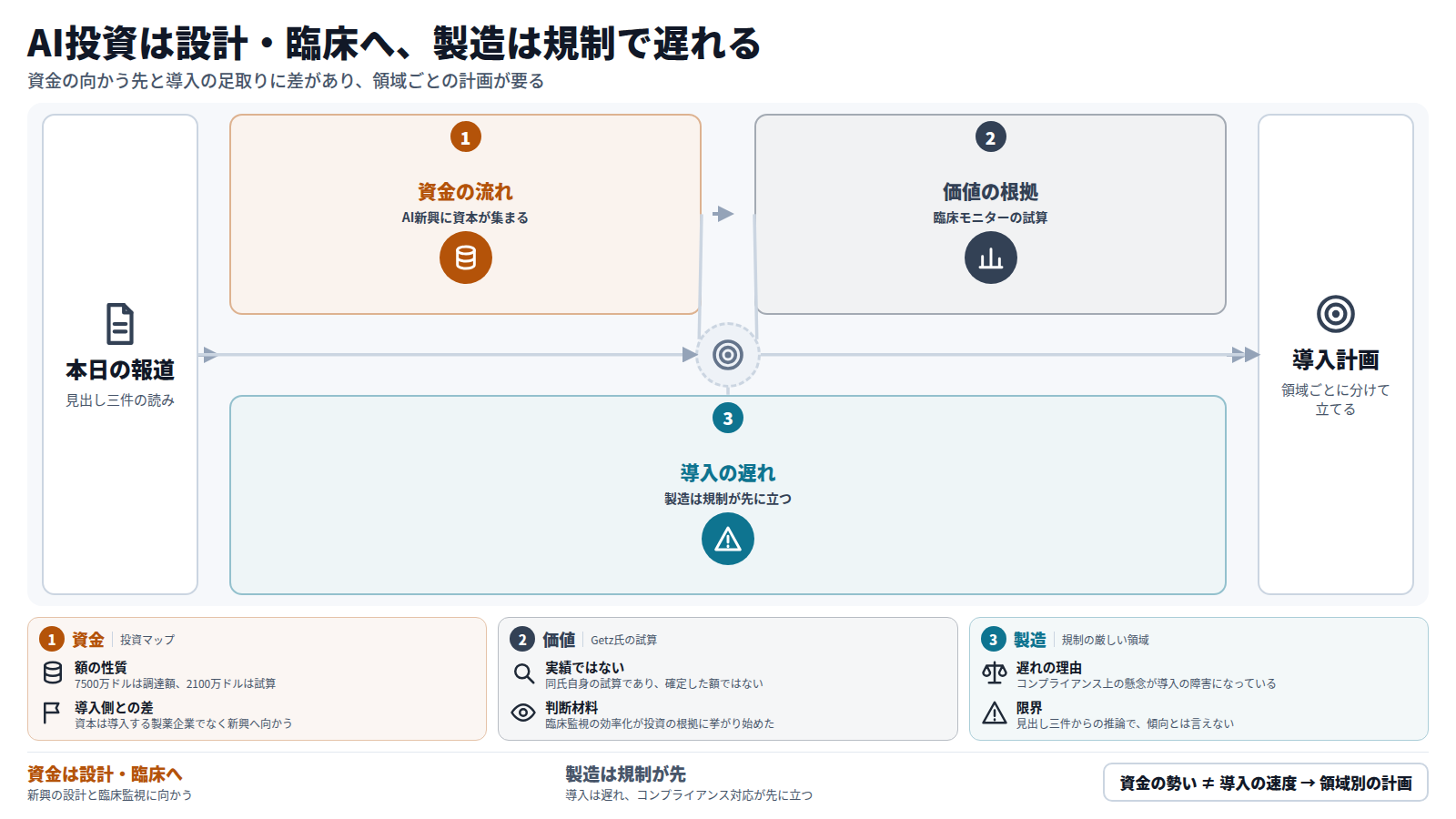Image resolution: width=1456 pixels, height=819 pixels.
Task: Click the number 2 badge above 価値の根拠
Action: coord(991,137)
